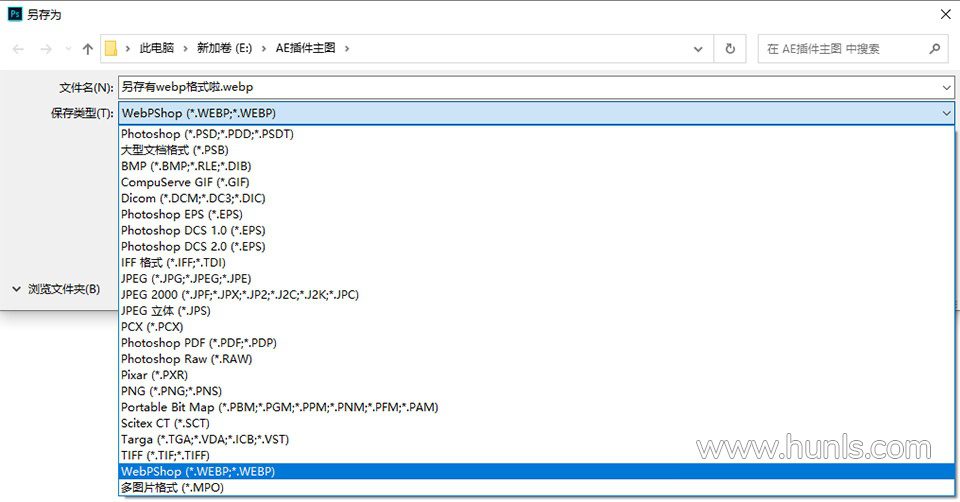Image resolution: width=960 pixels, height=502 pixels.
Task: Select TIFF (*.TIF;*.TIFF) format
Action: point(536,455)
